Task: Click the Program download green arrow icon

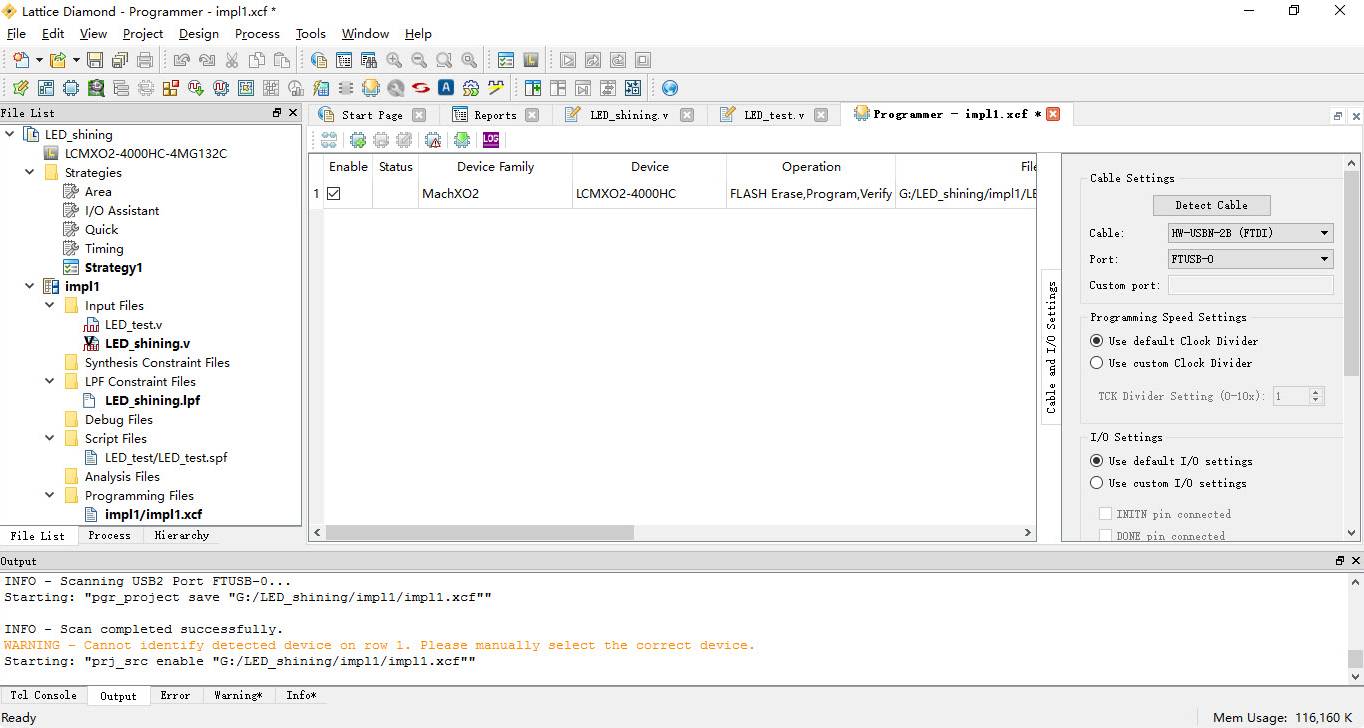Action: pos(462,140)
